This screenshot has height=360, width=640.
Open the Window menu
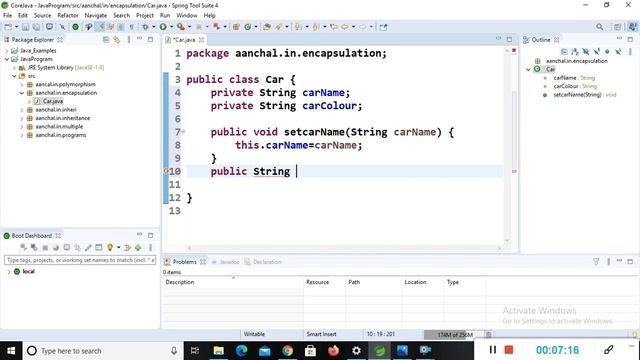coord(187,15)
